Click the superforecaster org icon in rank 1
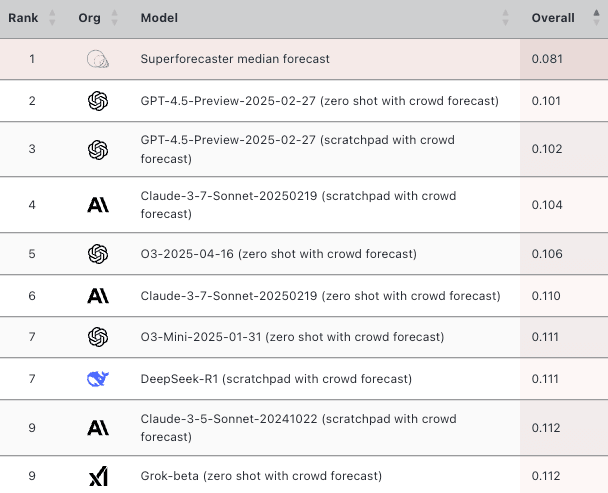 point(97,59)
